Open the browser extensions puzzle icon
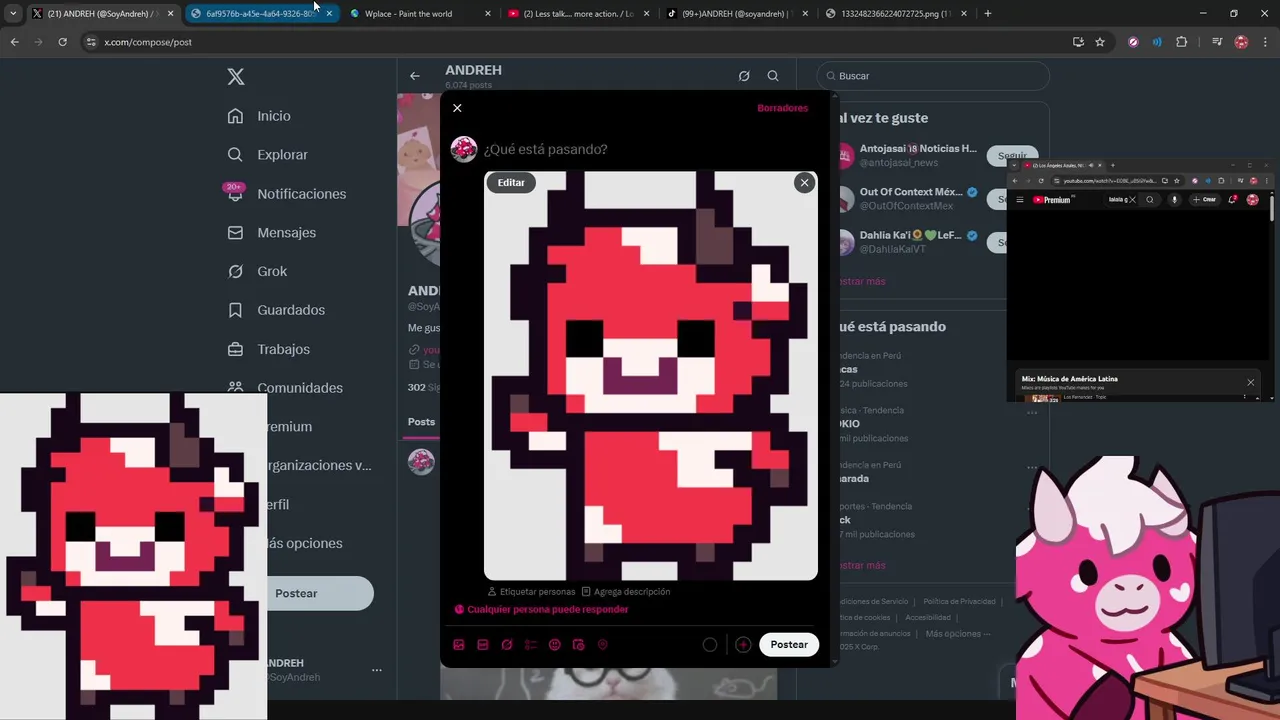The width and height of the screenshot is (1280, 720). pos(1182,42)
